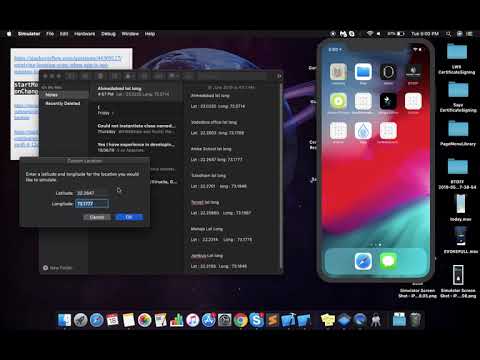Open Watch app on simulator home screen
Screen dimensions: 480x360
tap(388, 72)
